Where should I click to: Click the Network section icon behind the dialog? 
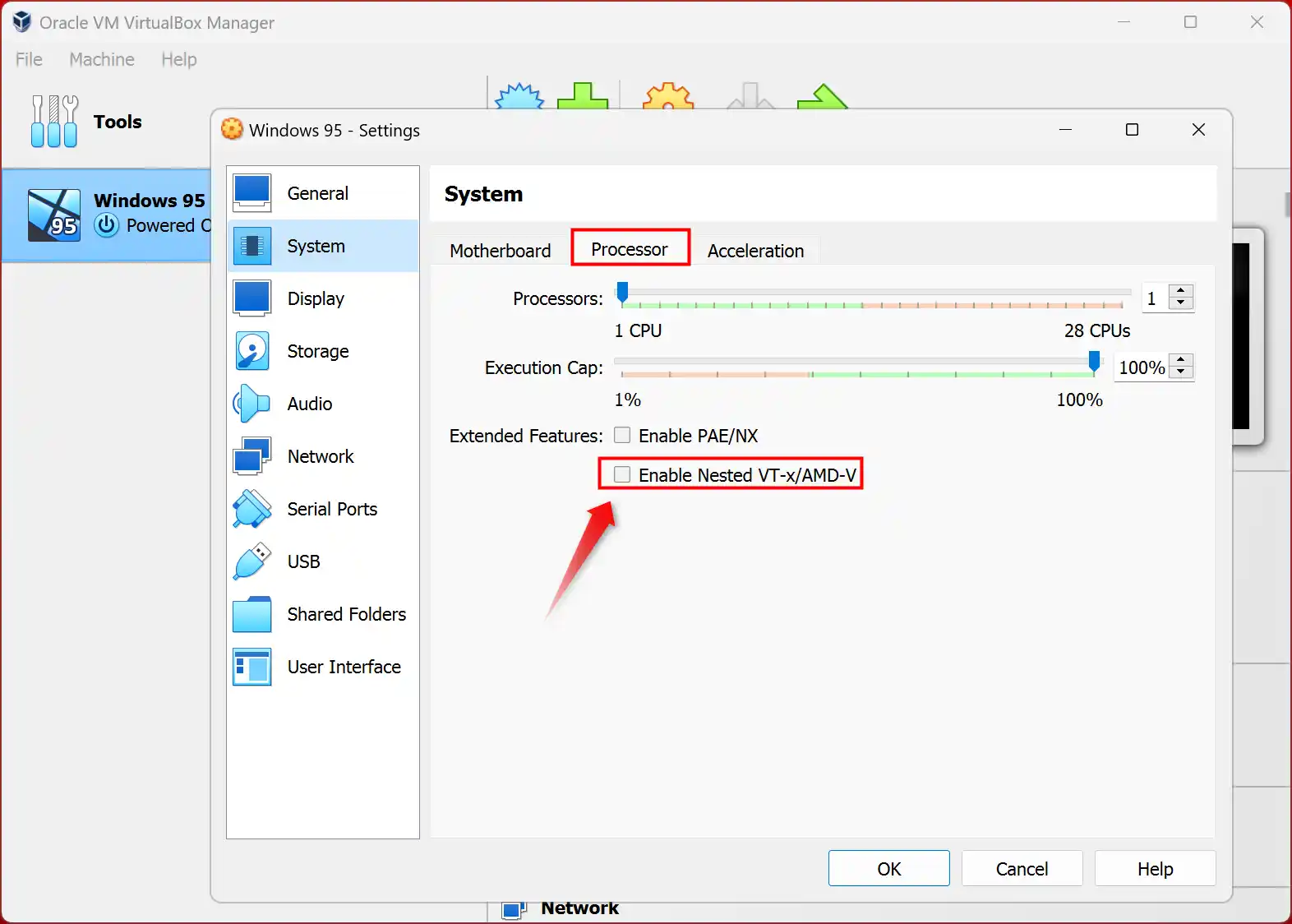coord(514,909)
